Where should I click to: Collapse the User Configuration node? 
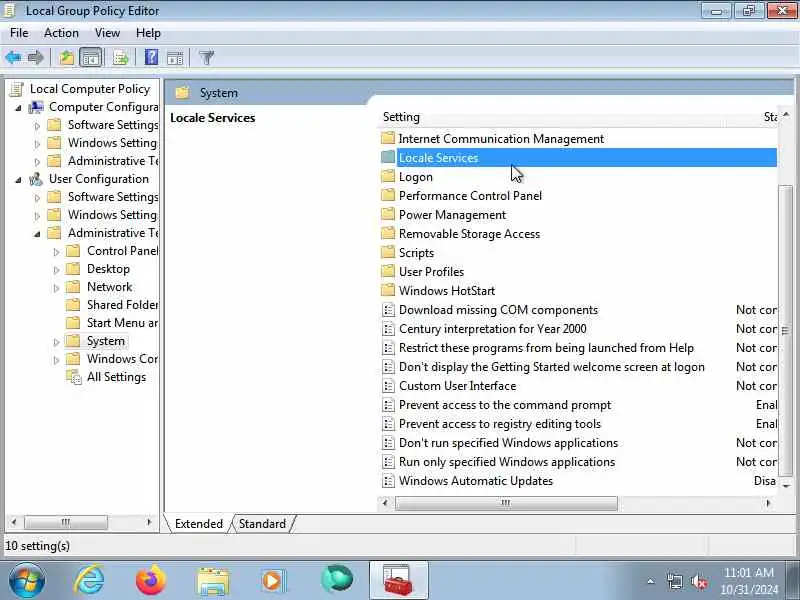click(x=18, y=180)
